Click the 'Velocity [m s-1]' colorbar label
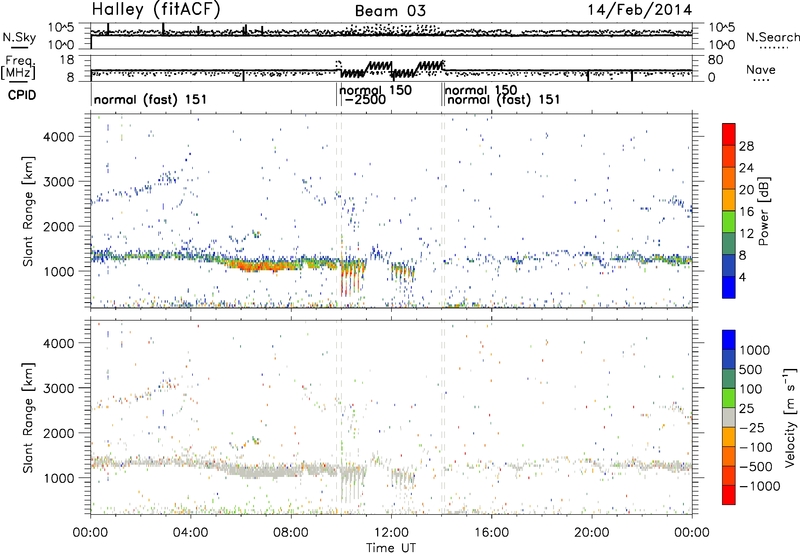 790,417
